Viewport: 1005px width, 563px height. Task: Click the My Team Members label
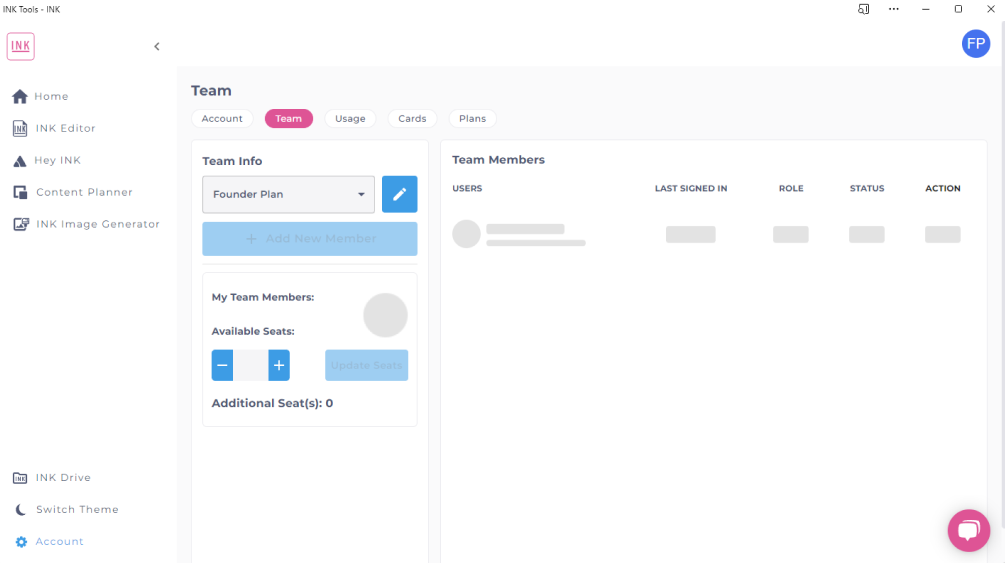[263, 298]
